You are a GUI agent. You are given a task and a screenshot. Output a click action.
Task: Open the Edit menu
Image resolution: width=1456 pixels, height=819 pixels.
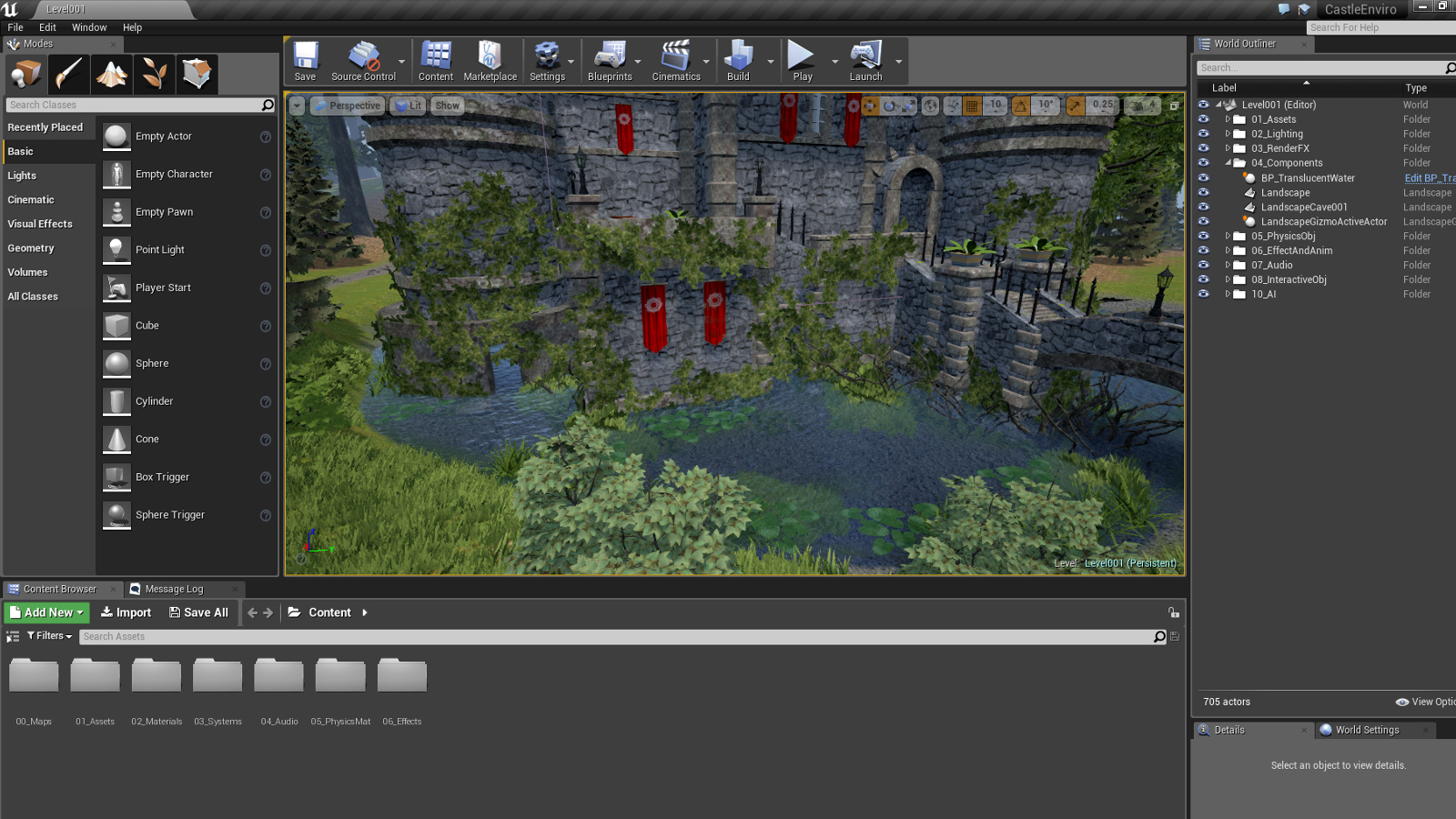(47, 27)
